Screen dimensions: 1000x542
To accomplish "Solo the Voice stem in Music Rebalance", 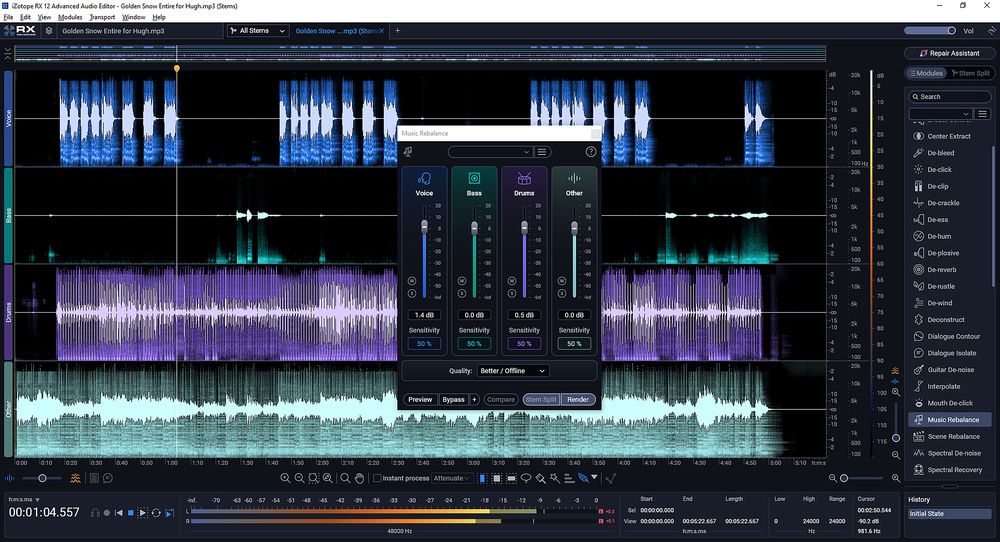I will (x=412, y=293).
